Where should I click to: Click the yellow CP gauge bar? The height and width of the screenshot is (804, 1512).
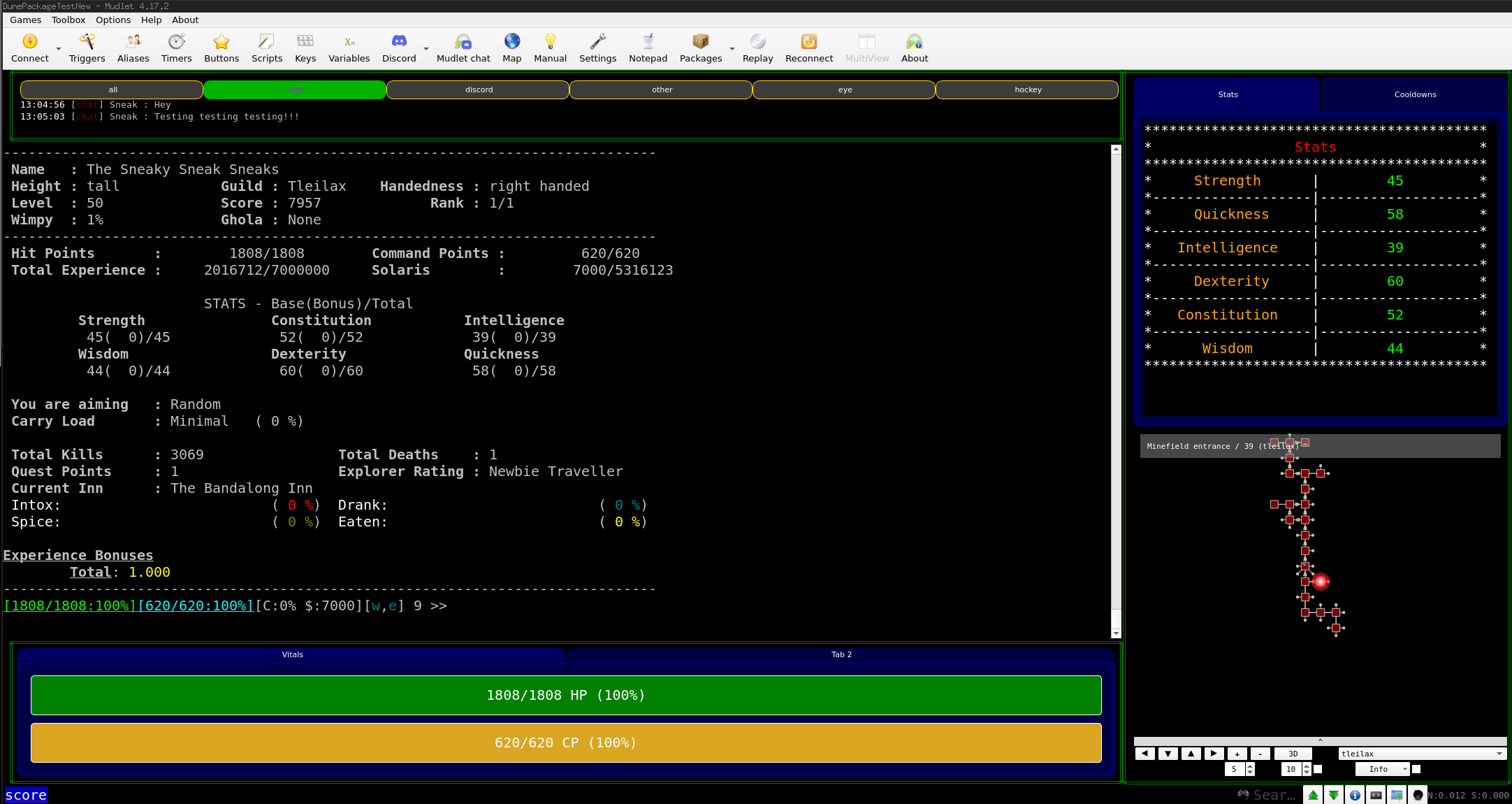(x=566, y=742)
